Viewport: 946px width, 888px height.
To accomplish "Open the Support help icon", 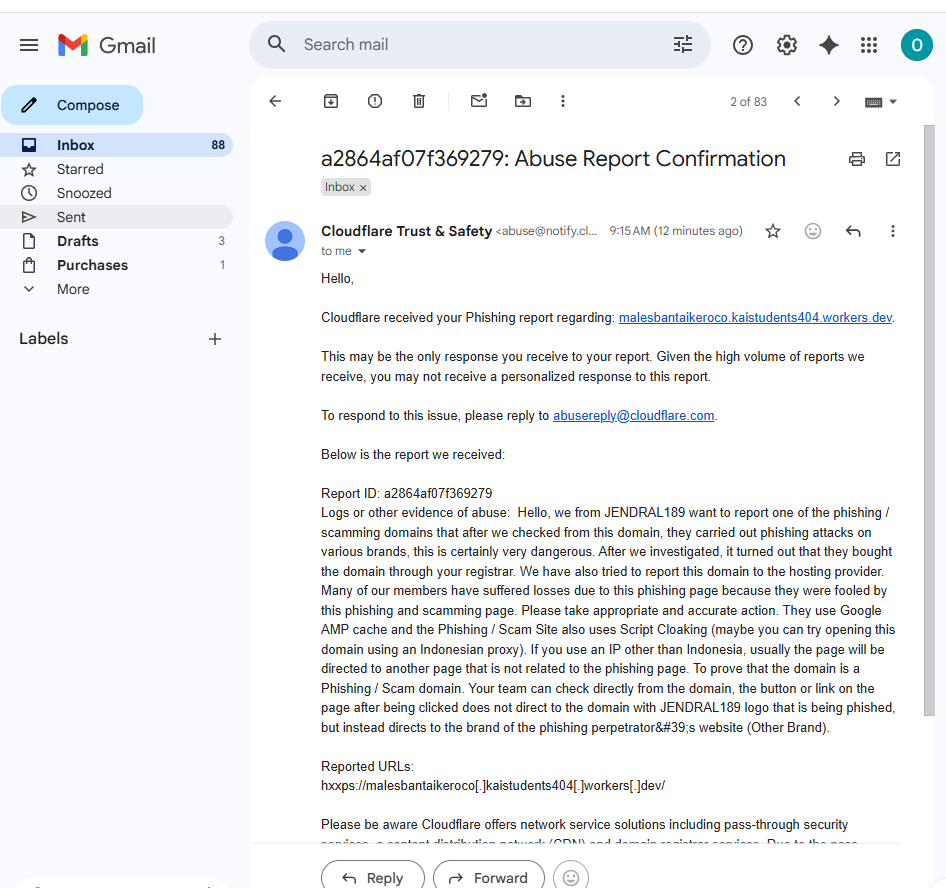I will (x=743, y=45).
